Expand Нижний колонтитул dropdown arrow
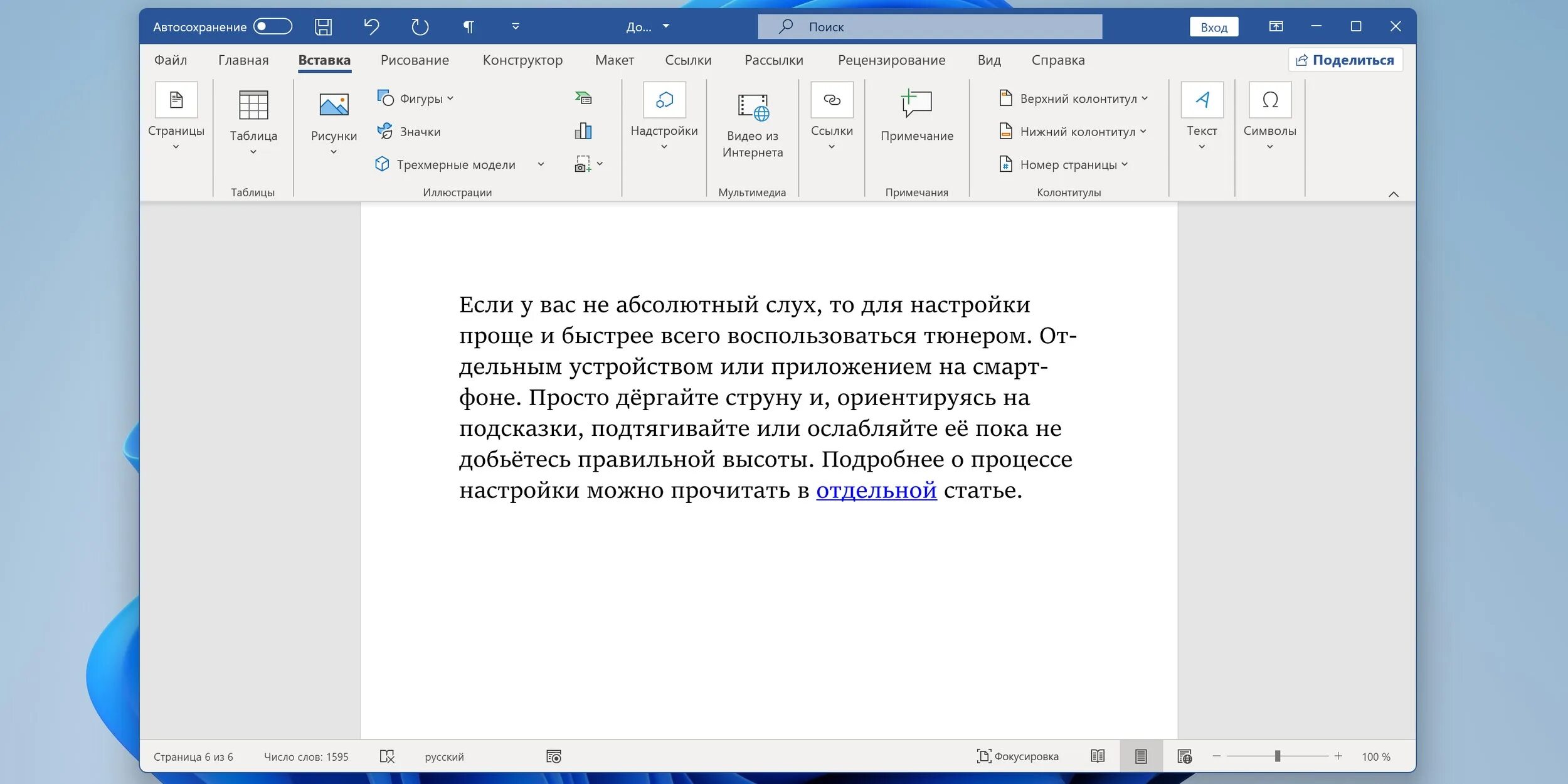Screen dimensions: 1568x784 [1147, 131]
